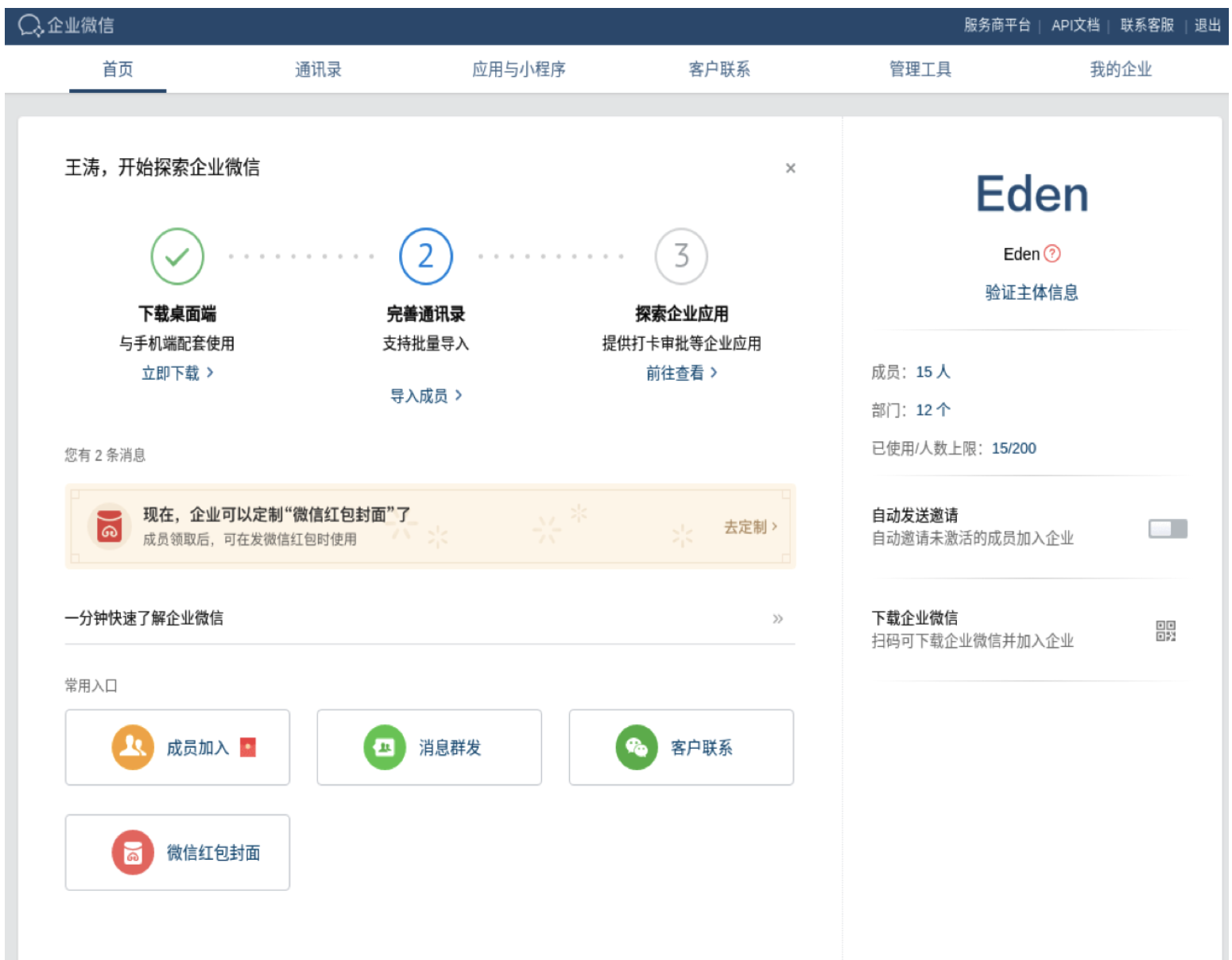The height and width of the screenshot is (960, 1232).
Task: Switch to 应用与小程序 tab
Action: (x=518, y=69)
